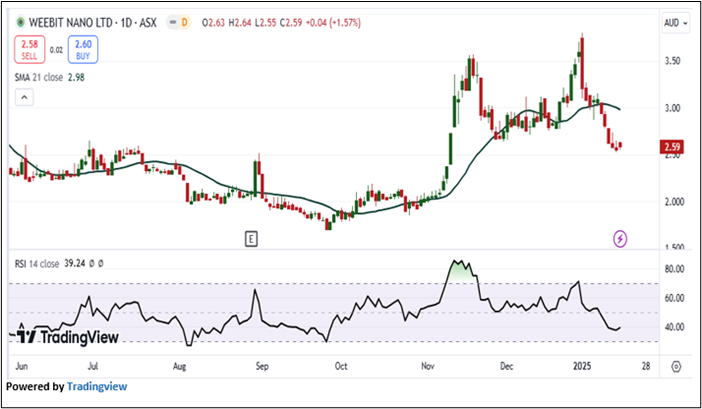Click the purple lightning event marker
The height and width of the screenshot is (409, 702).
pyautogui.click(x=620, y=239)
